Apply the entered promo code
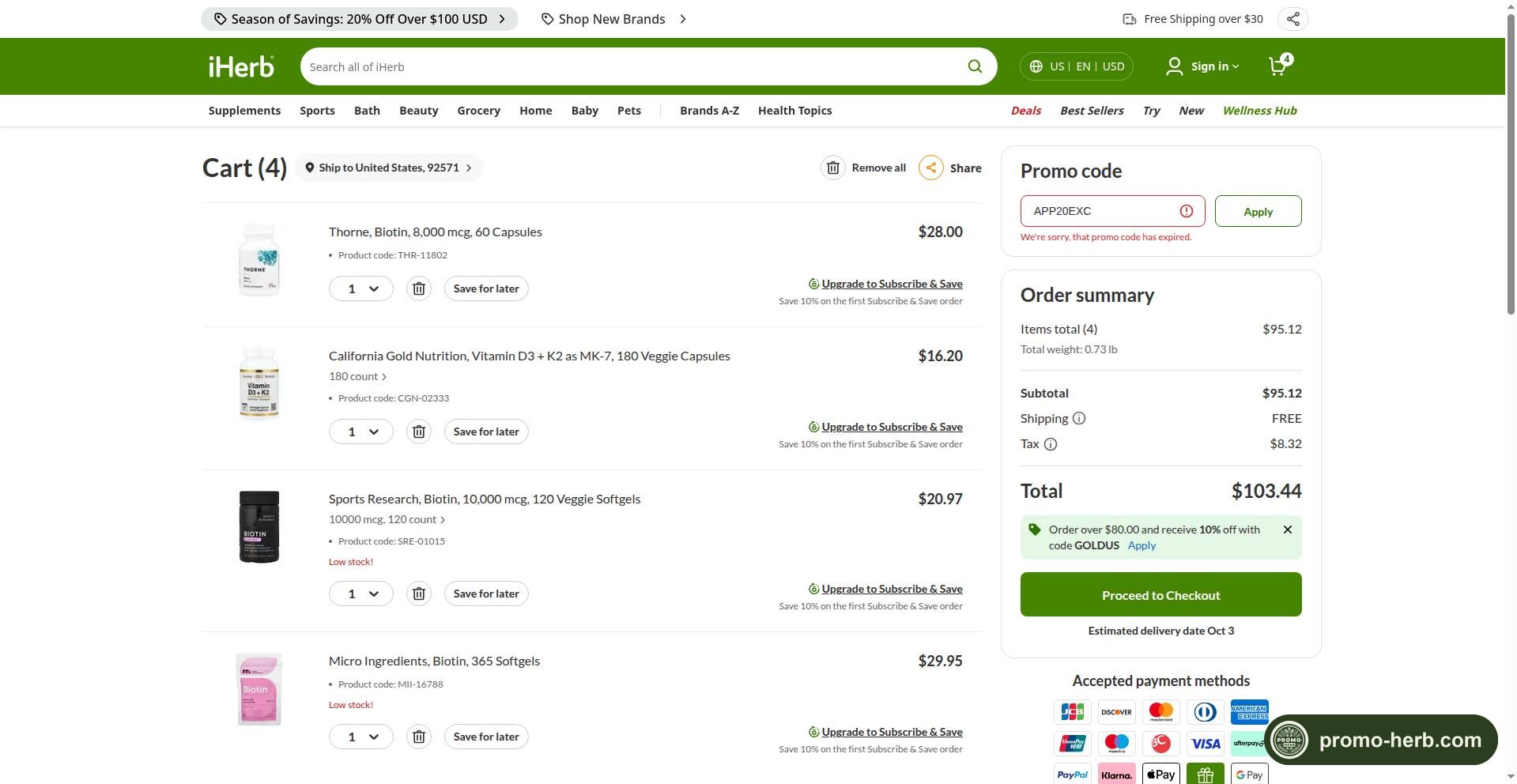1517x784 pixels. coord(1258,211)
